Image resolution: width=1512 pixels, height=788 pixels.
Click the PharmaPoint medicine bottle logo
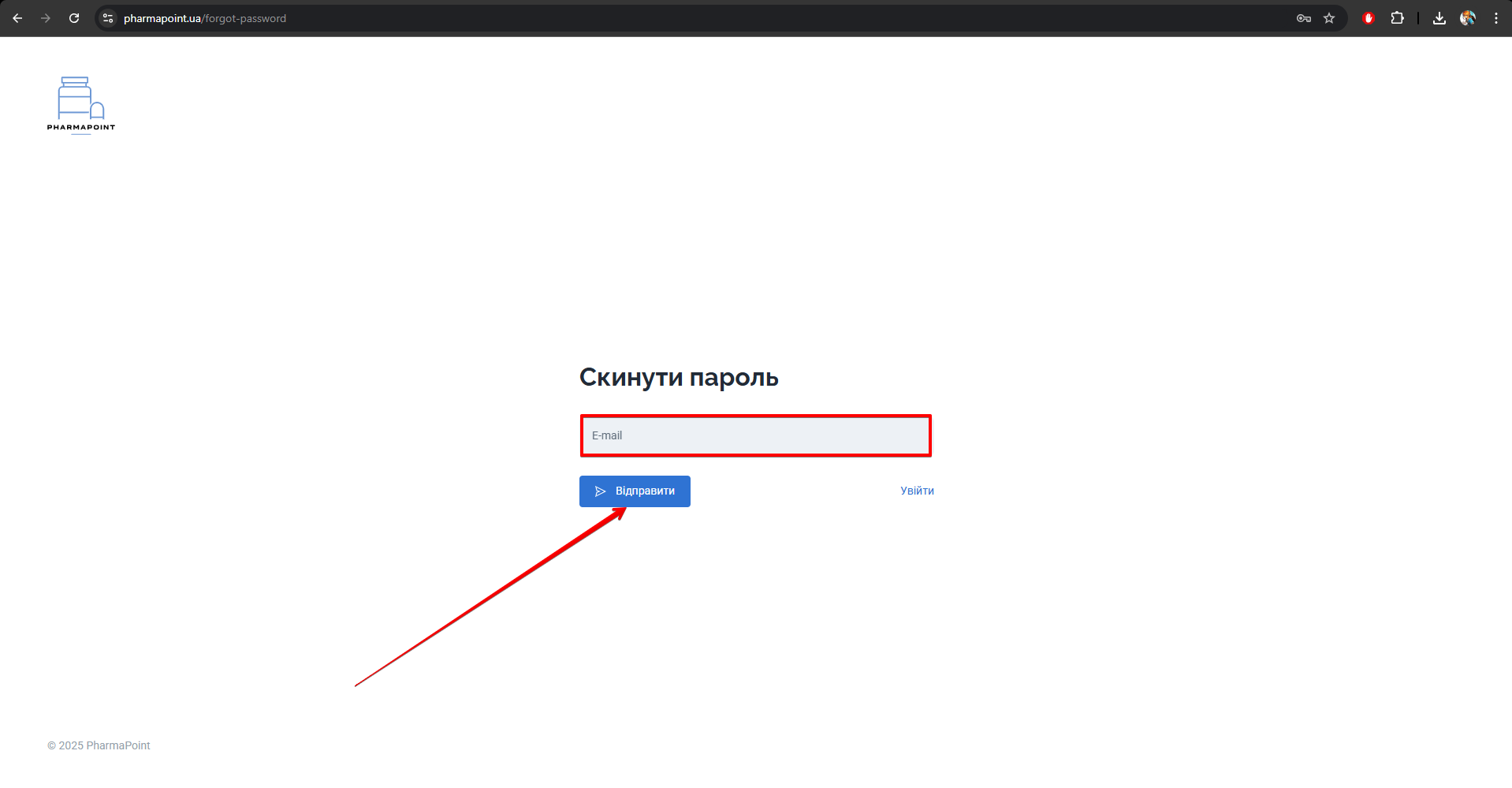(x=80, y=98)
